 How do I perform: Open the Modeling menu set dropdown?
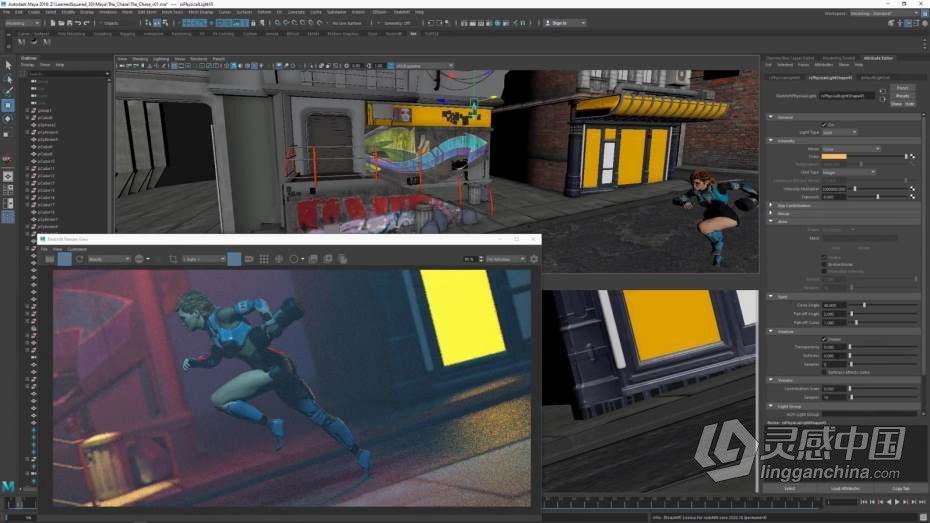(x=23, y=23)
